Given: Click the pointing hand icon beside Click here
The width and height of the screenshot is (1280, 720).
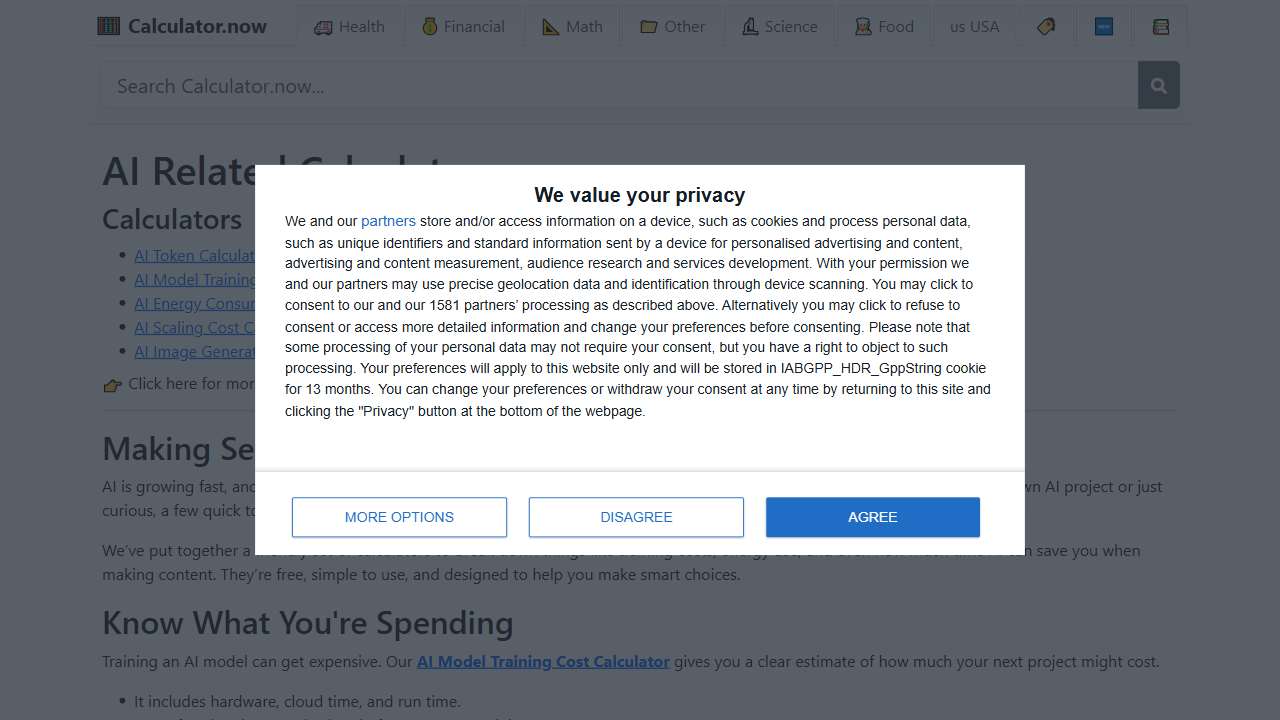Looking at the screenshot, I should coord(112,385).
